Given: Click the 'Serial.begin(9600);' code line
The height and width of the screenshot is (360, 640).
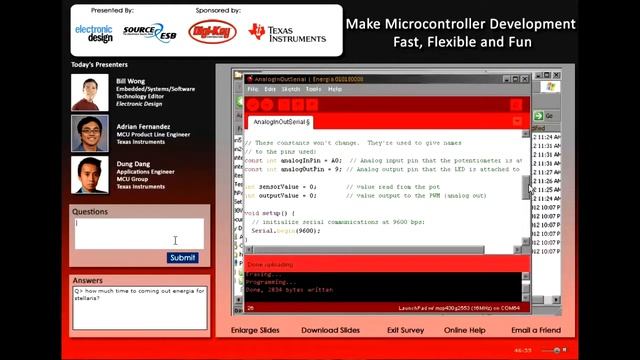Looking at the screenshot, I should click(286, 231).
